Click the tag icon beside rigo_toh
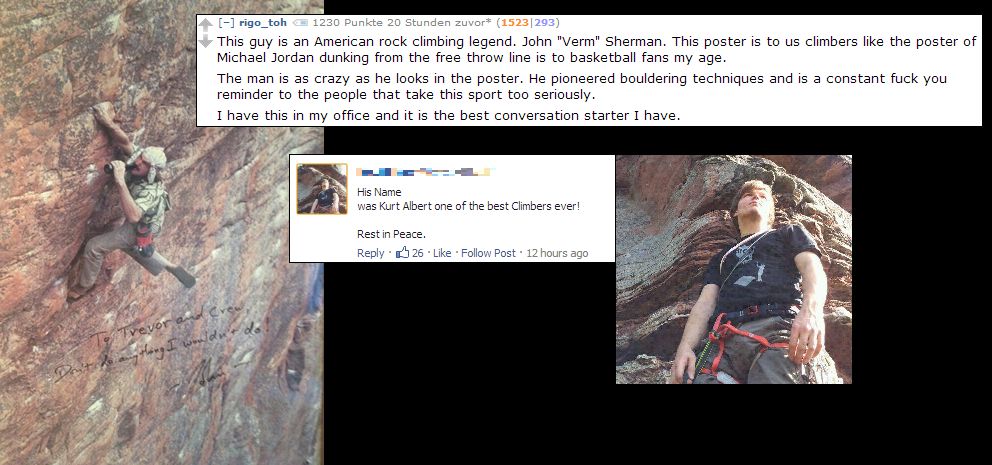Viewport: 992px width, 465px height. click(x=300, y=23)
